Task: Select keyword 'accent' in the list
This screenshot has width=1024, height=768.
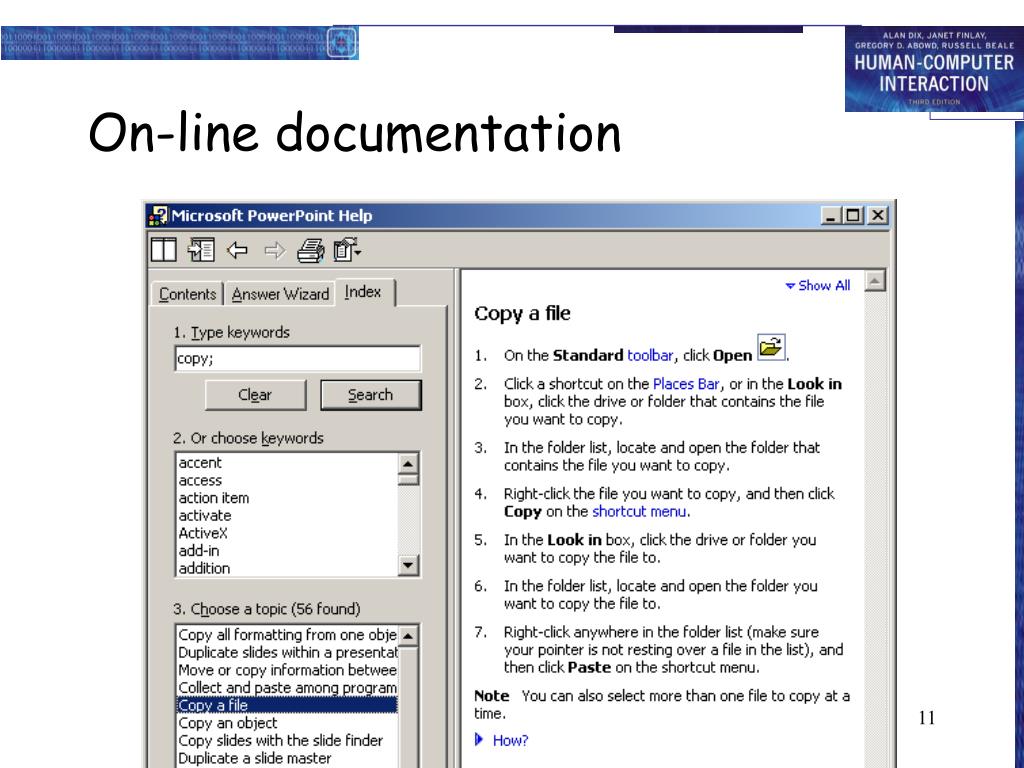Action: pos(287,462)
